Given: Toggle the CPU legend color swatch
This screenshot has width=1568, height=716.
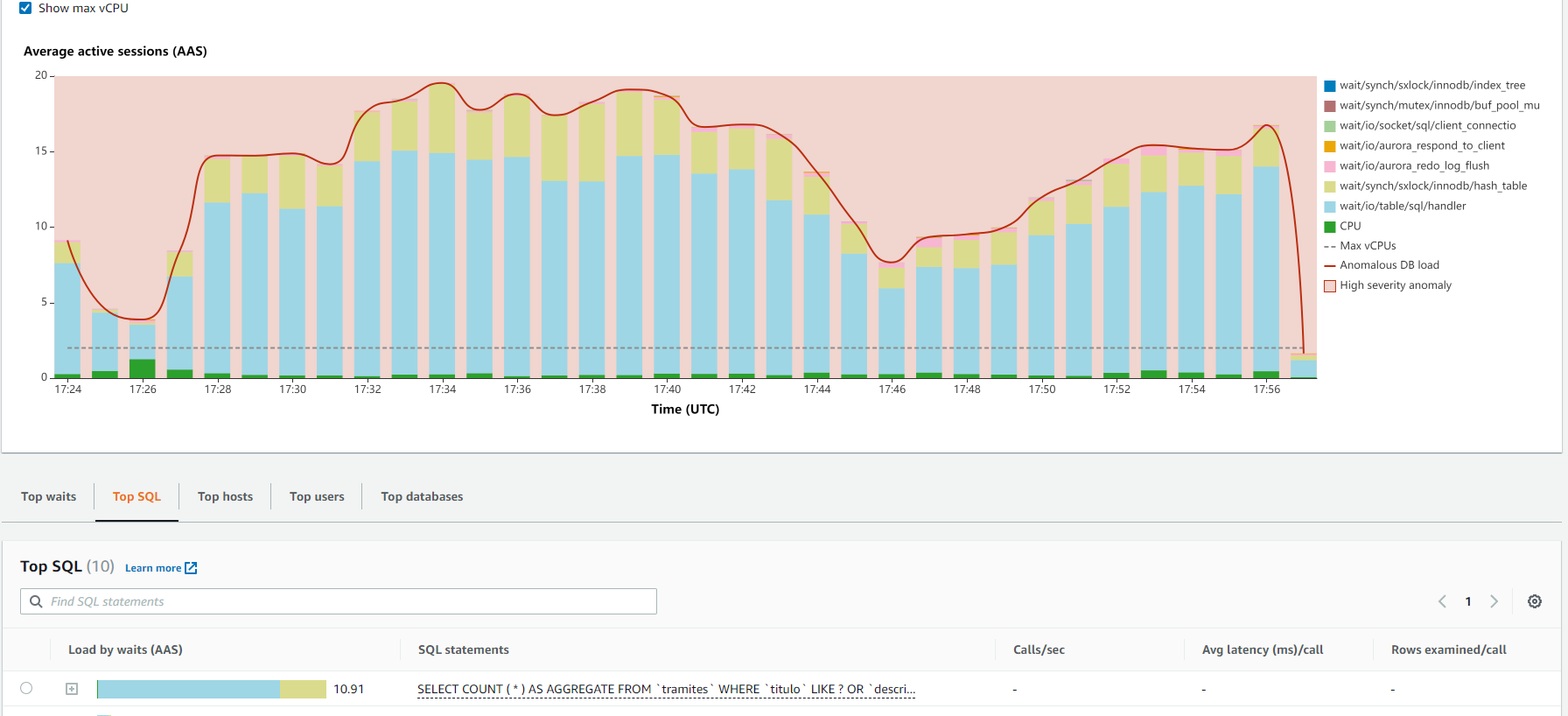Looking at the screenshot, I should click(x=1330, y=227).
